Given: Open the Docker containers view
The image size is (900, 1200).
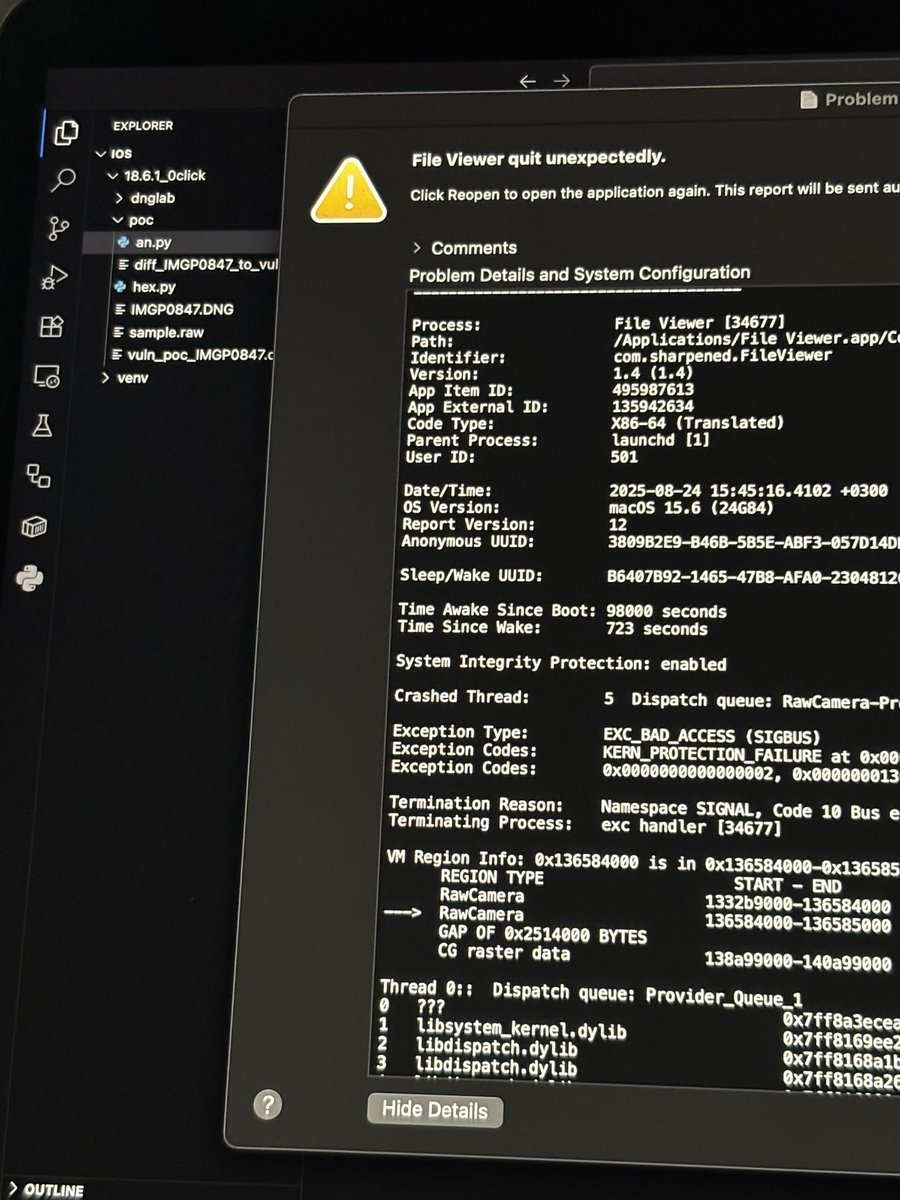Looking at the screenshot, I should [x=35, y=527].
